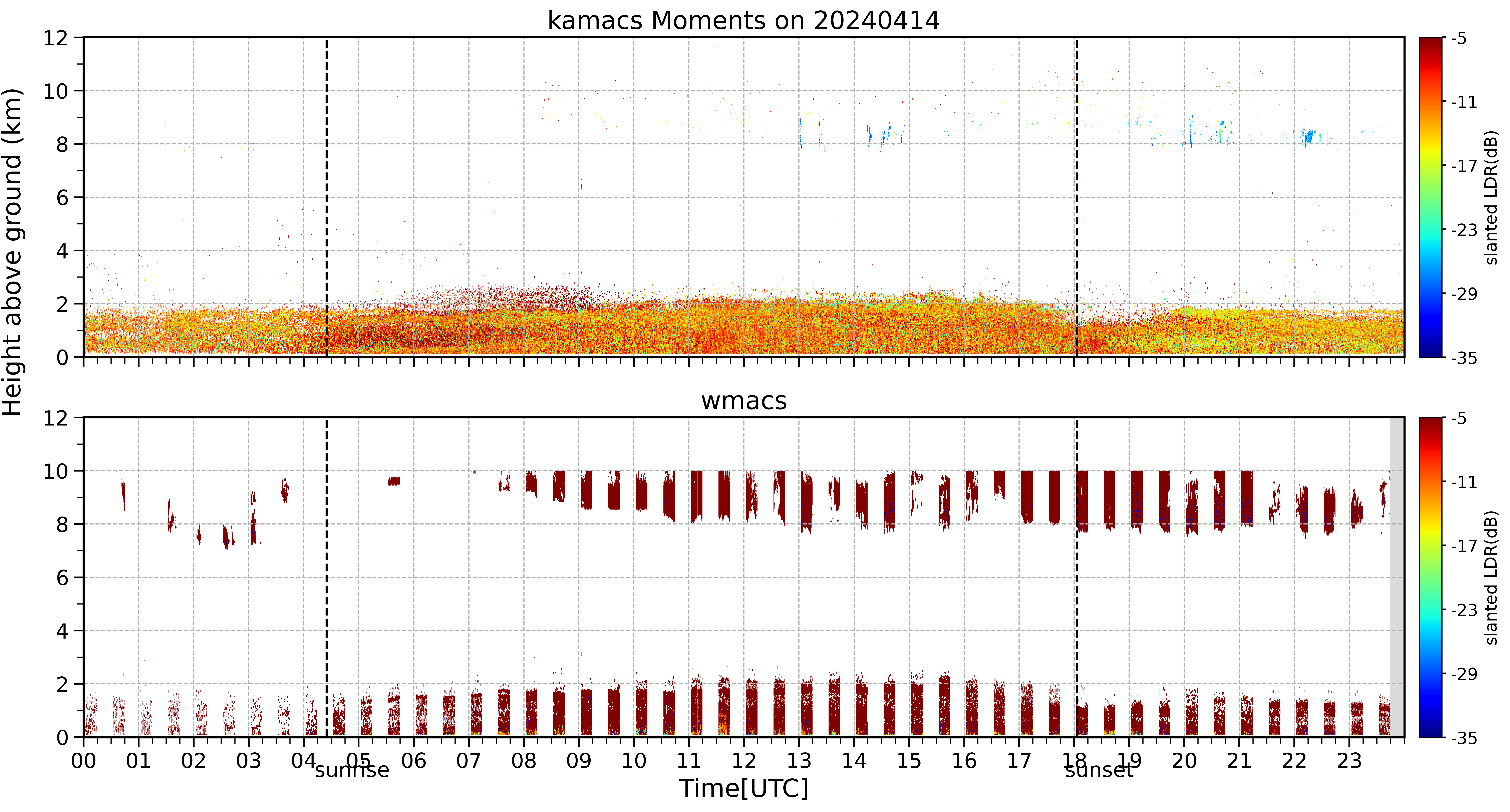
Task: Click the '-5' label on wmacs colorbar
Action: [1459, 418]
